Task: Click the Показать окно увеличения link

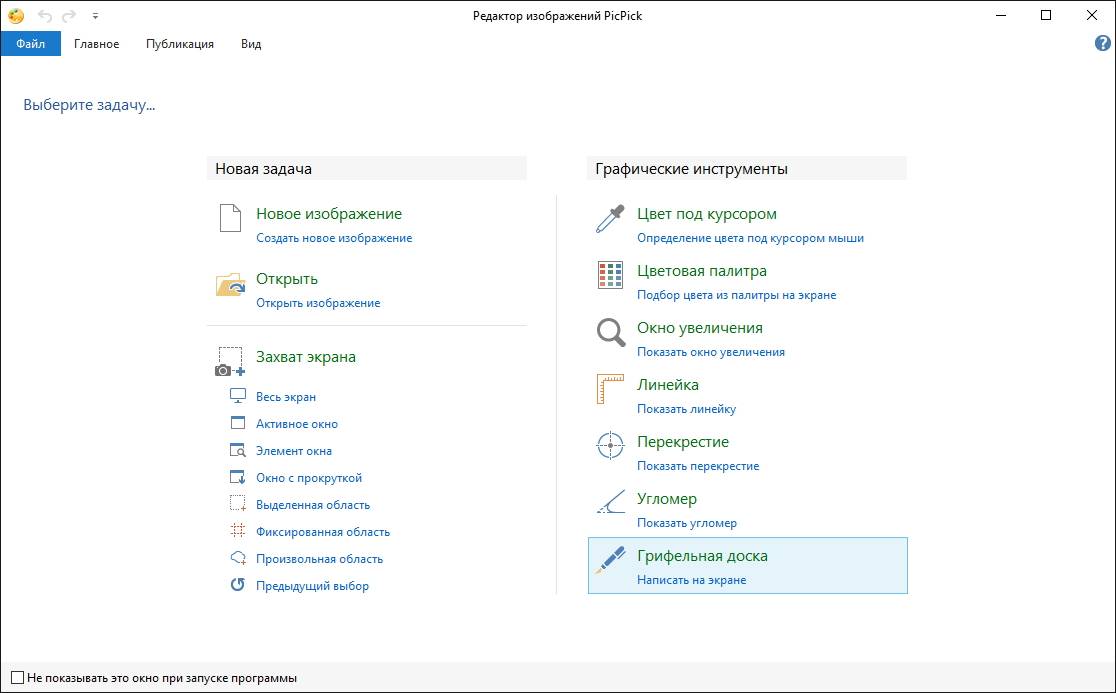Action: 711,351
